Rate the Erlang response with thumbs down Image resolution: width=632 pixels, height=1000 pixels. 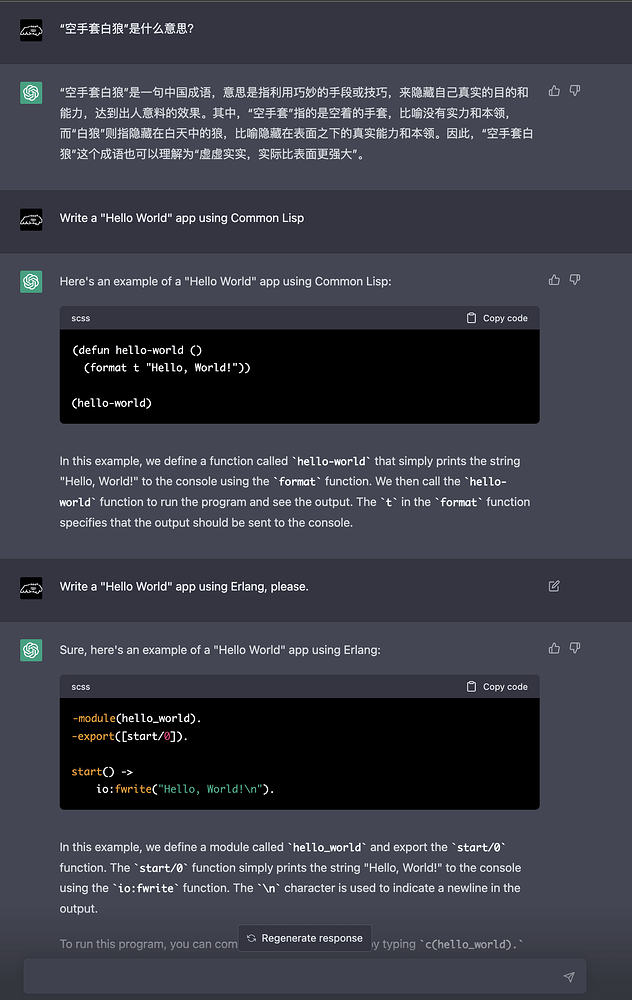click(x=575, y=648)
